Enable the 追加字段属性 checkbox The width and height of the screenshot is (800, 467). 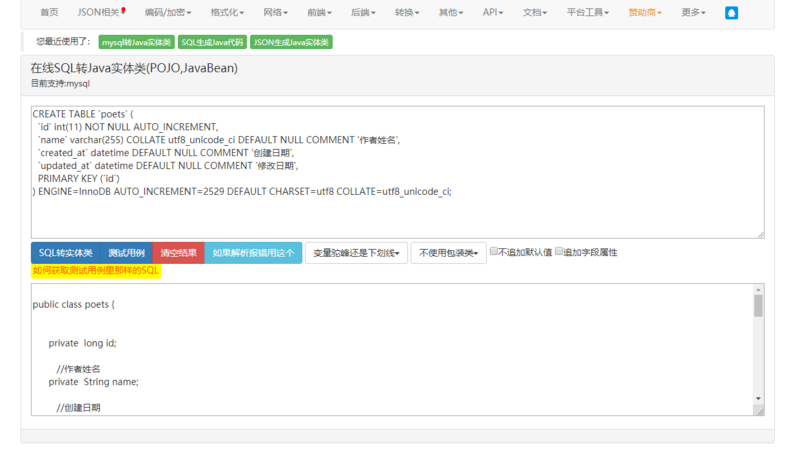click(x=559, y=251)
